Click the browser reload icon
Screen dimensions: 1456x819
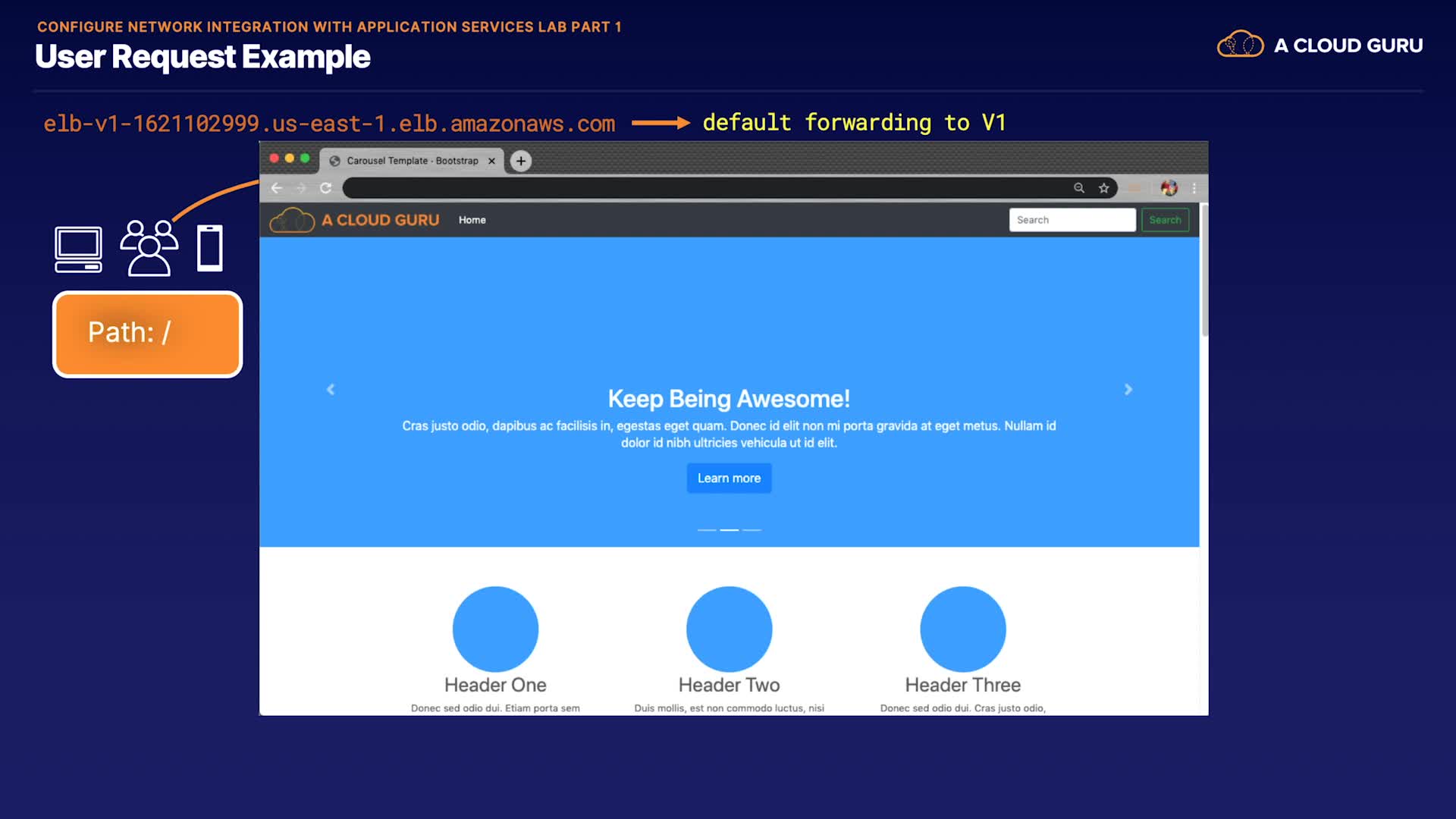pyautogui.click(x=325, y=188)
